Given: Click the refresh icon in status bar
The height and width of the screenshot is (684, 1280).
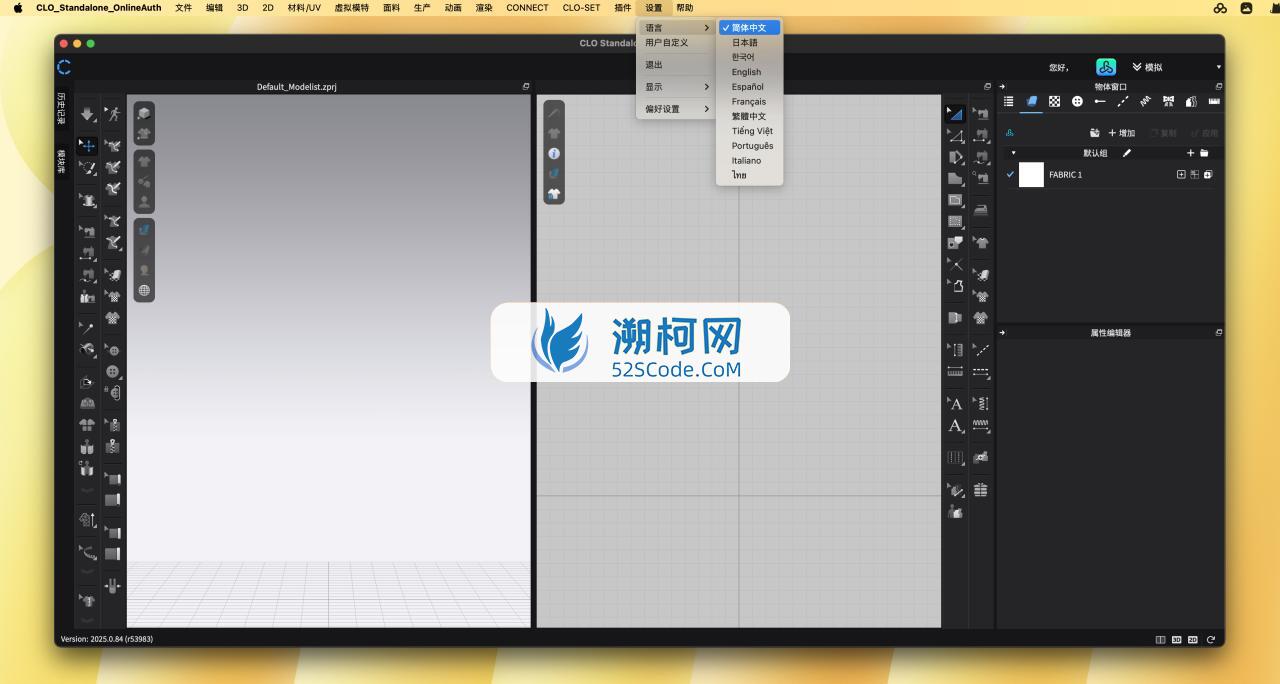Looking at the screenshot, I should (x=1211, y=639).
